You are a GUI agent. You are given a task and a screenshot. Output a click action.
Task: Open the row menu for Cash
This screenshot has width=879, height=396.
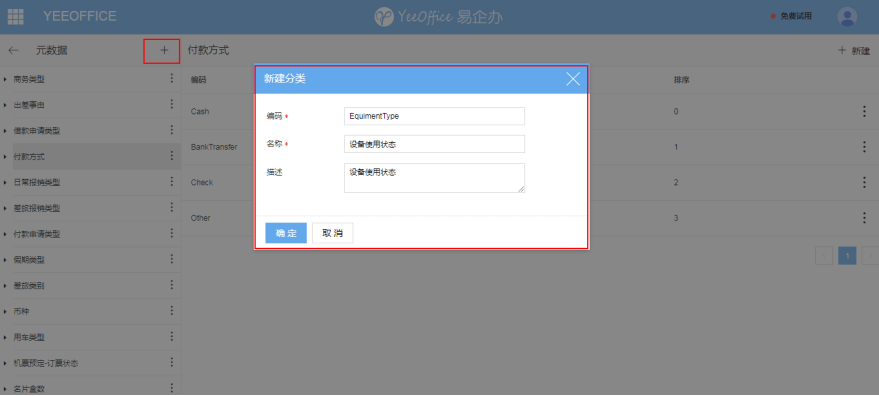864,112
